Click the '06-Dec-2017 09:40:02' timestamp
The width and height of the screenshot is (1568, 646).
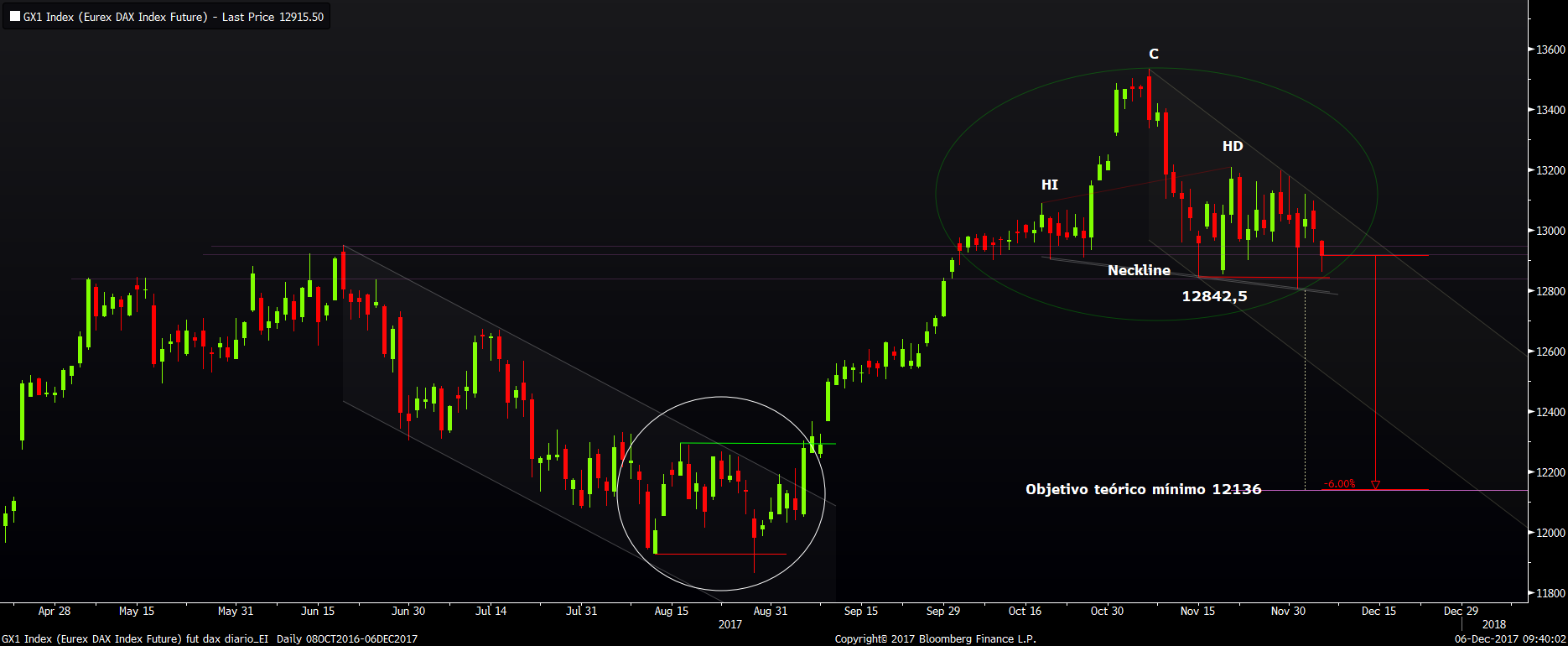click(1510, 639)
